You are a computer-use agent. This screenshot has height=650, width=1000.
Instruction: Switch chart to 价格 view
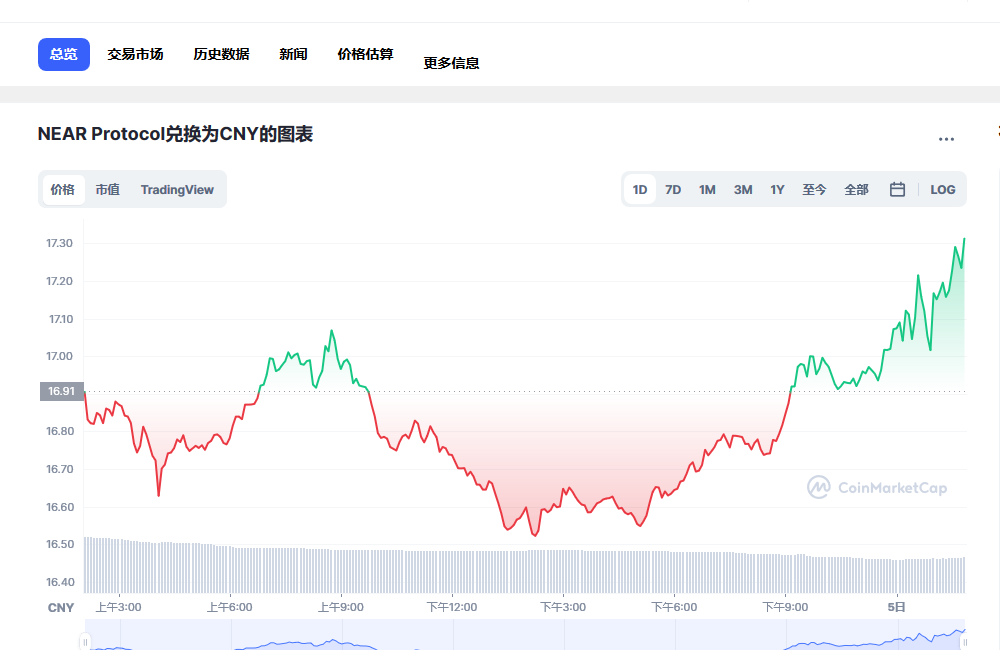tap(63, 189)
